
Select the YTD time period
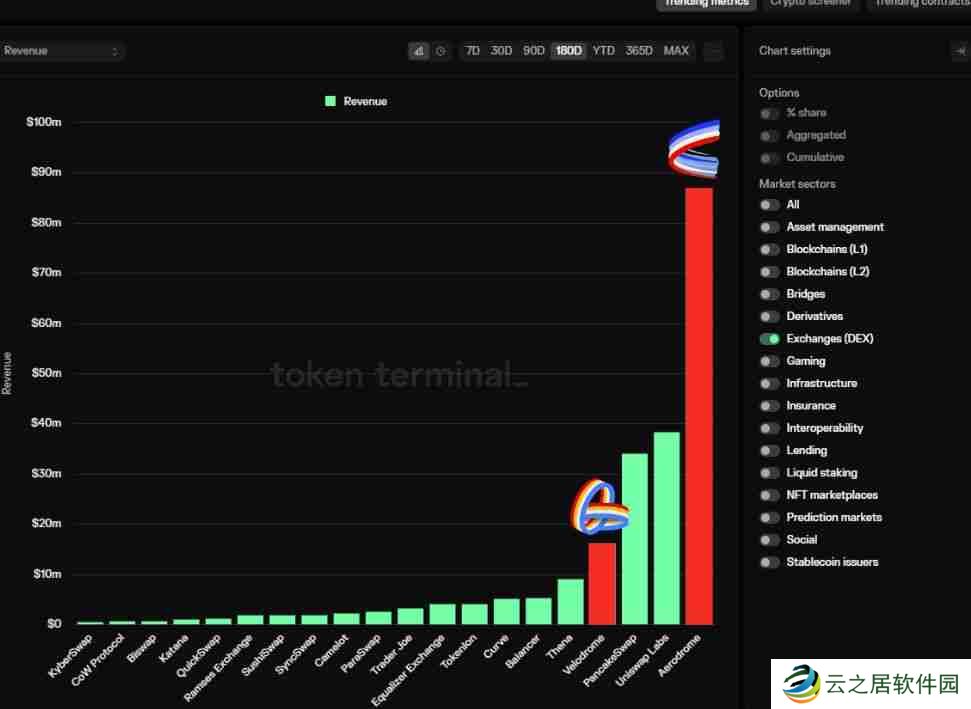click(x=603, y=51)
